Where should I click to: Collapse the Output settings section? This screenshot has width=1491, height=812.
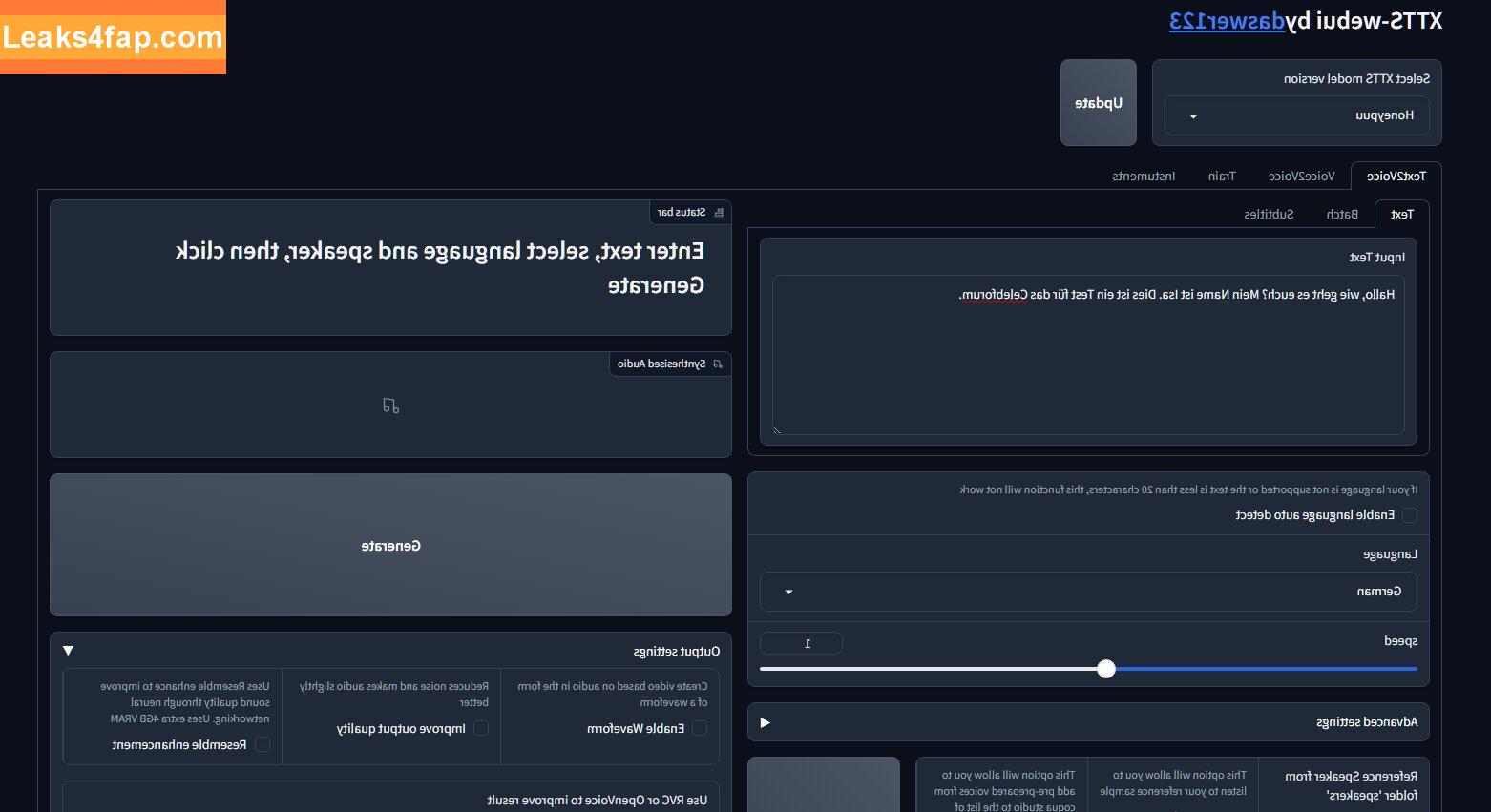click(390, 651)
